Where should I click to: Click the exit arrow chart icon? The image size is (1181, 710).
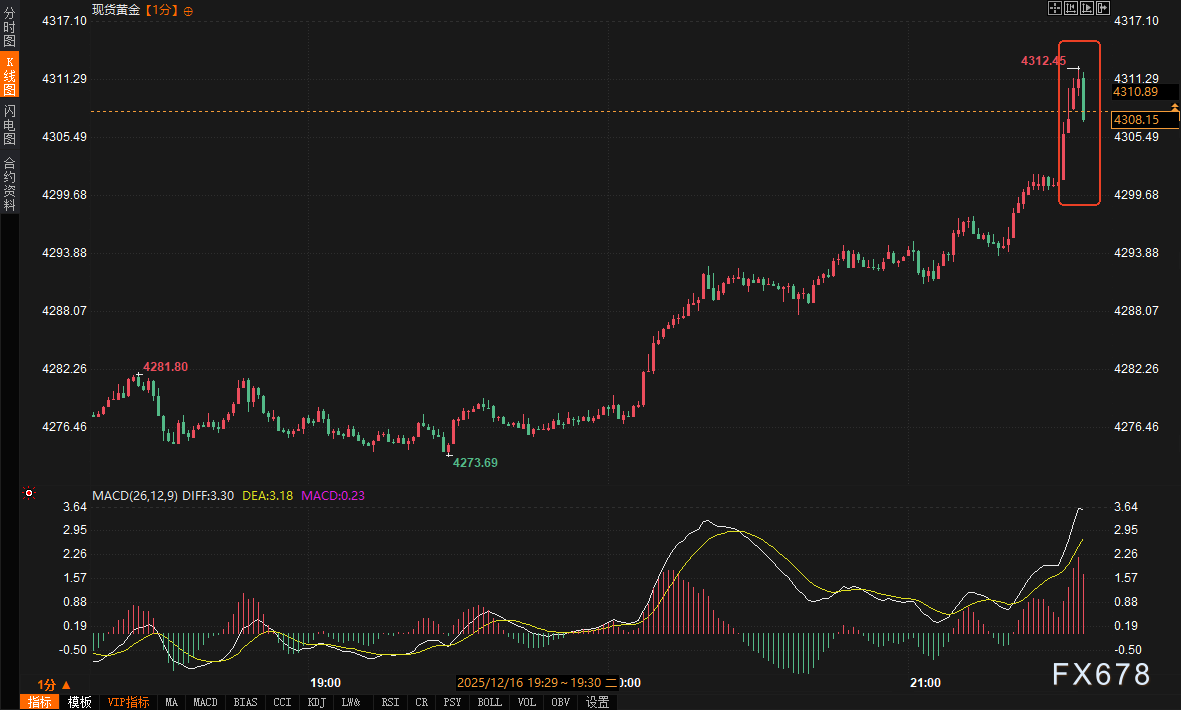coord(1104,9)
